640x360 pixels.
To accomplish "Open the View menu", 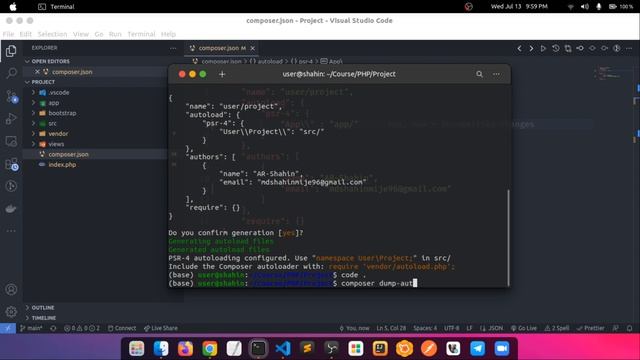I will (x=81, y=34).
